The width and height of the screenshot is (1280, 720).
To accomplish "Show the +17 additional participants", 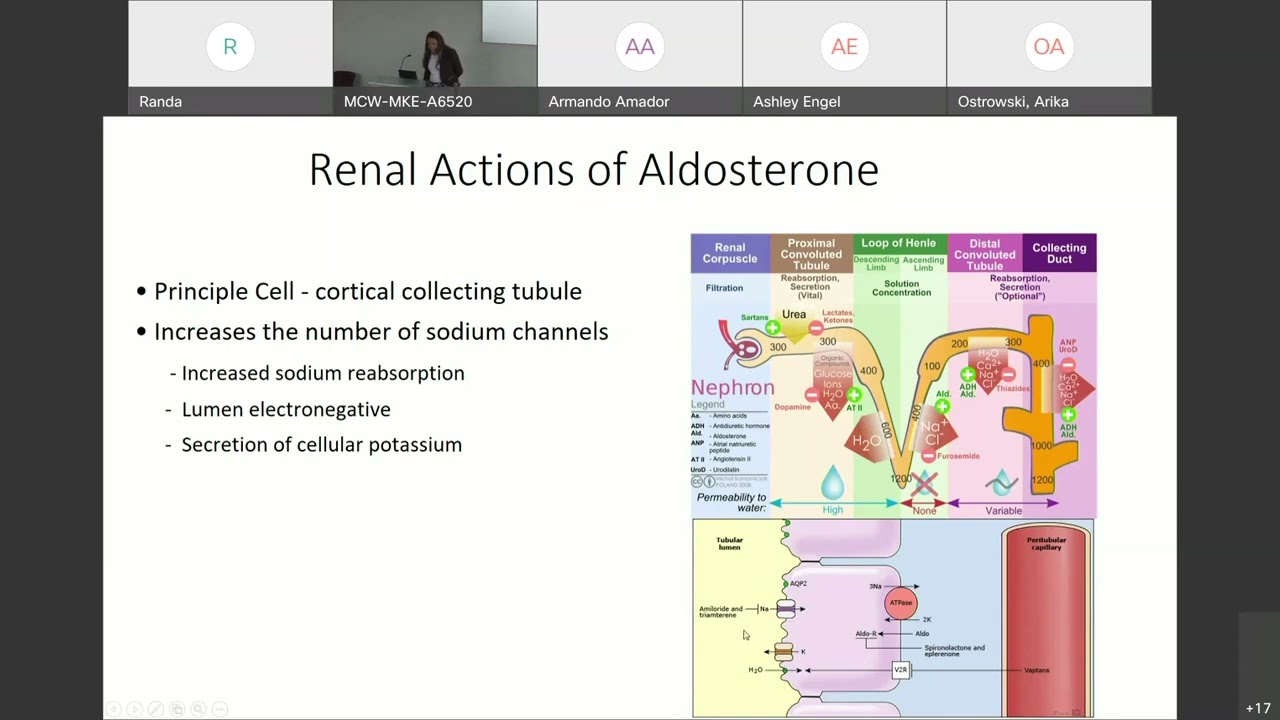I will (1258, 708).
